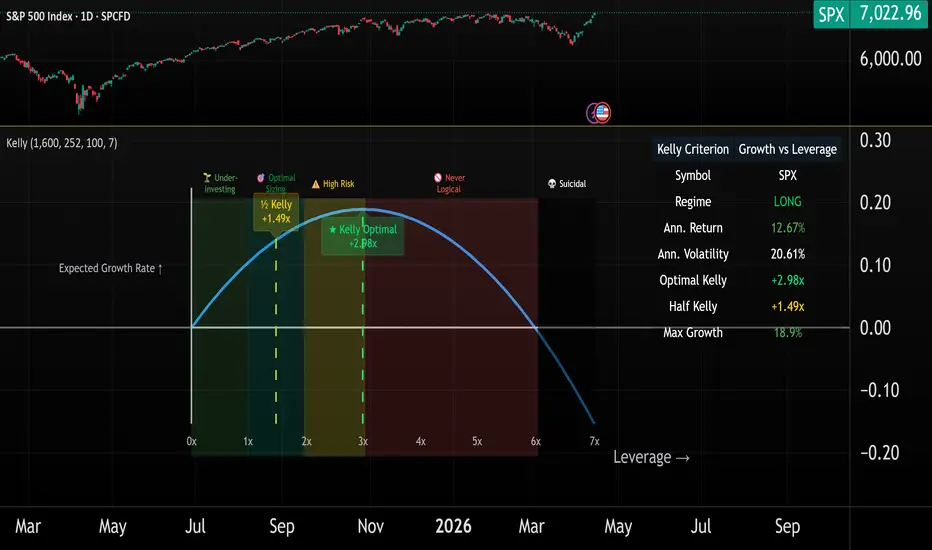
Task: Click the 2026 label on time axis
Action: click(x=453, y=526)
